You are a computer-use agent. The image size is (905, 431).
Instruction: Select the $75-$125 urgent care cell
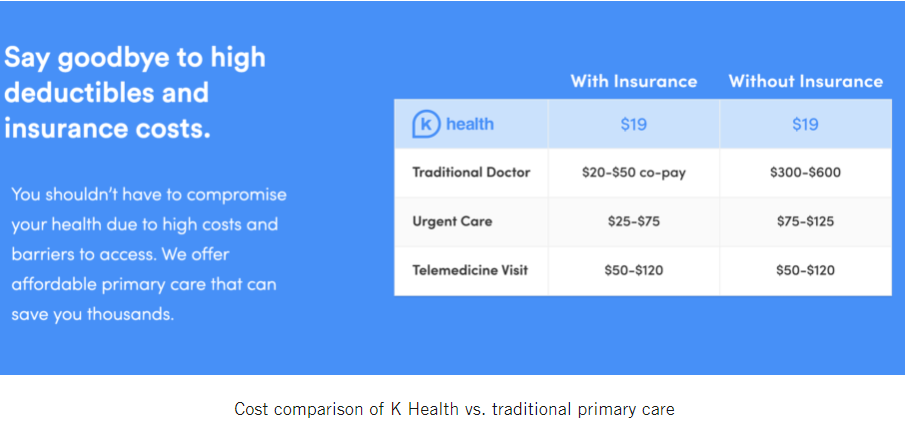pos(806,222)
